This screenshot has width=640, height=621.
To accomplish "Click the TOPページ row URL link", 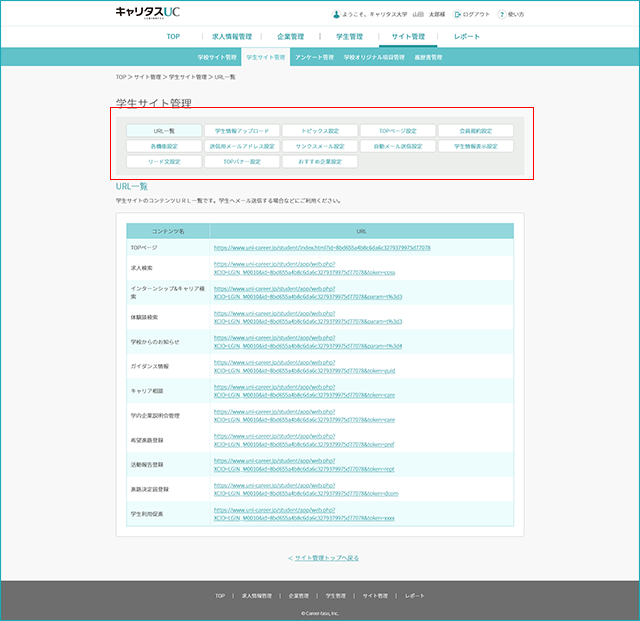I will [322, 248].
